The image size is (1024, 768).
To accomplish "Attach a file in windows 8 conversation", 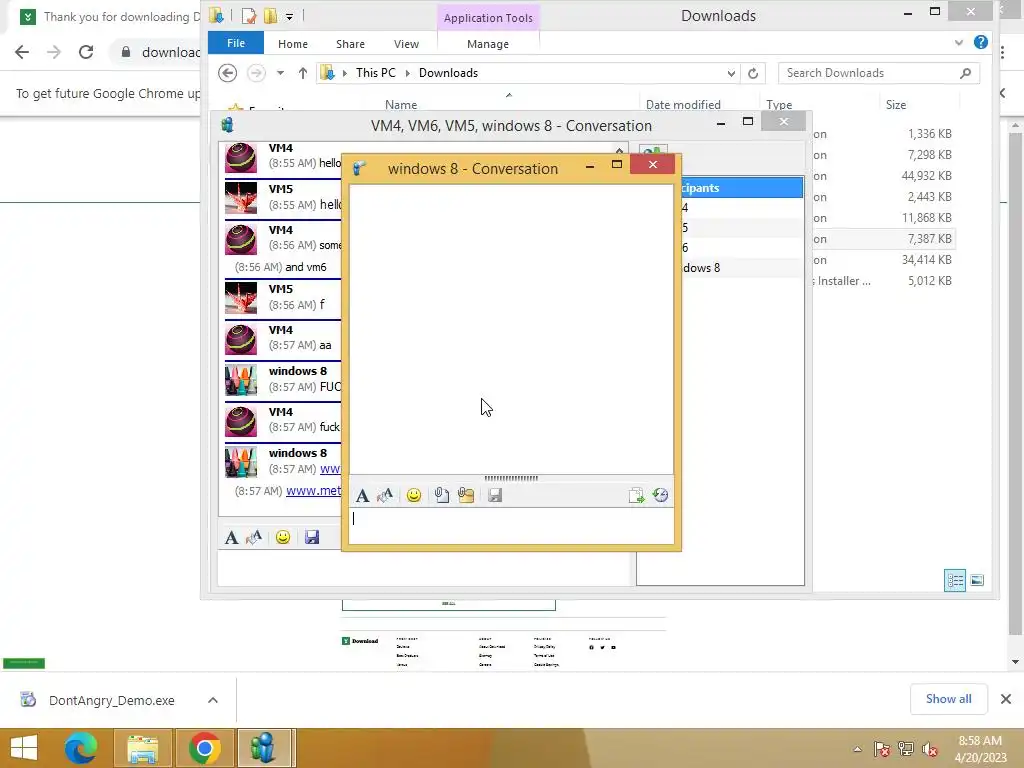I will [x=441, y=496].
